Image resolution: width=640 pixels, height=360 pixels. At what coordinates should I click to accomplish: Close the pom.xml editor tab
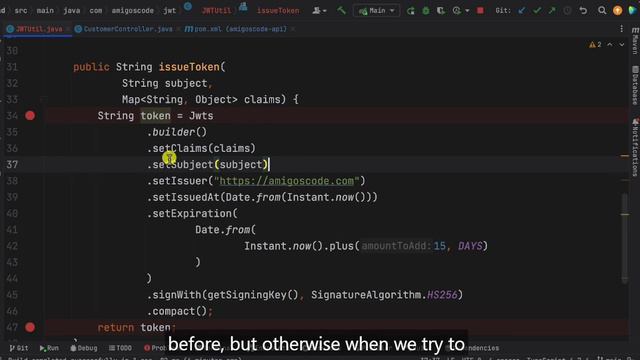(293, 29)
